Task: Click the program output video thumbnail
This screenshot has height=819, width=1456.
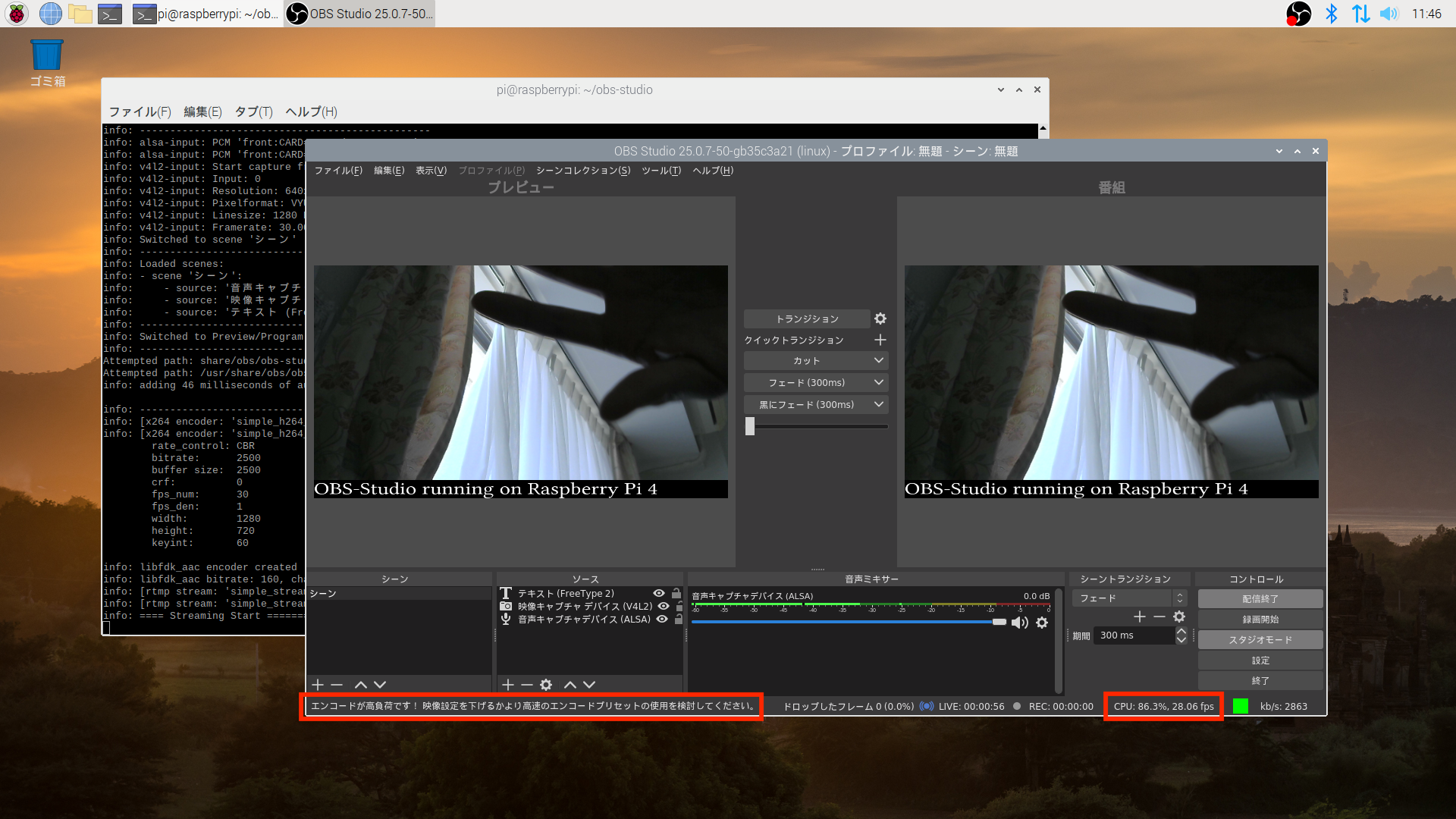Action: click(x=1112, y=381)
